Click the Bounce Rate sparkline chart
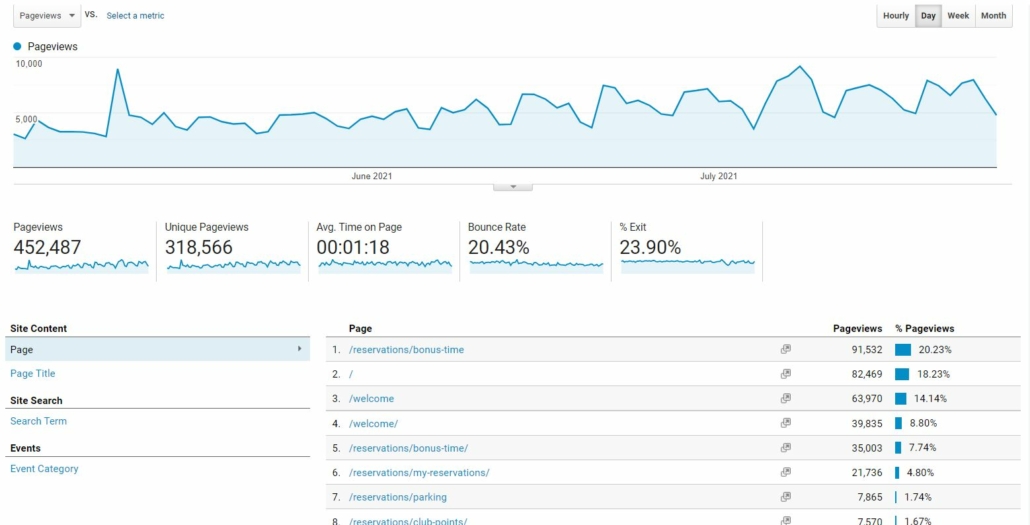 coord(536,264)
